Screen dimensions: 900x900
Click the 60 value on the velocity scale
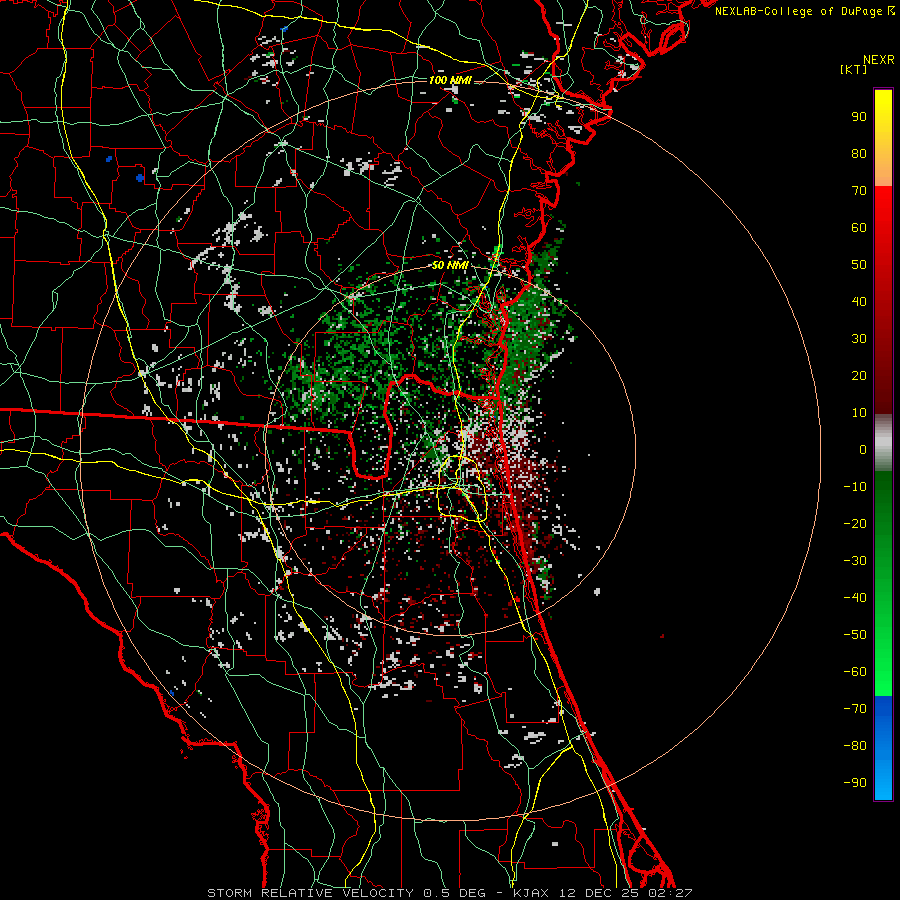(x=859, y=227)
